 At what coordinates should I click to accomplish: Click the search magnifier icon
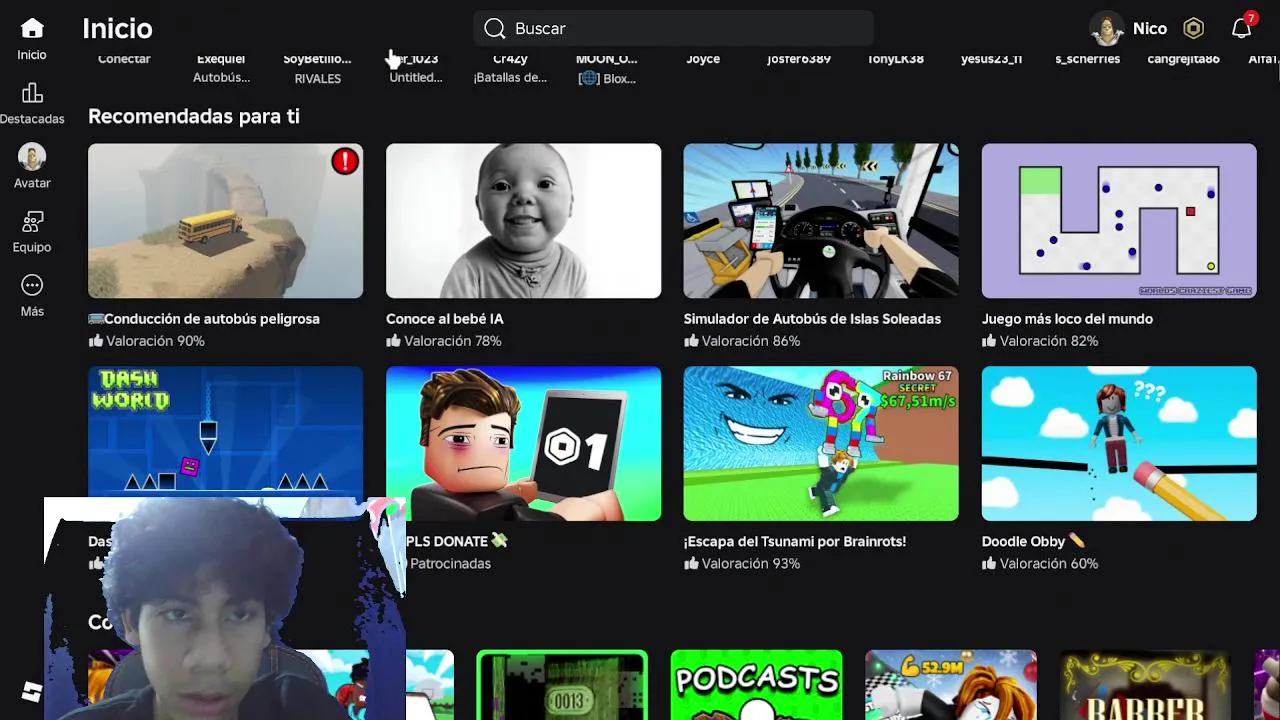point(494,29)
